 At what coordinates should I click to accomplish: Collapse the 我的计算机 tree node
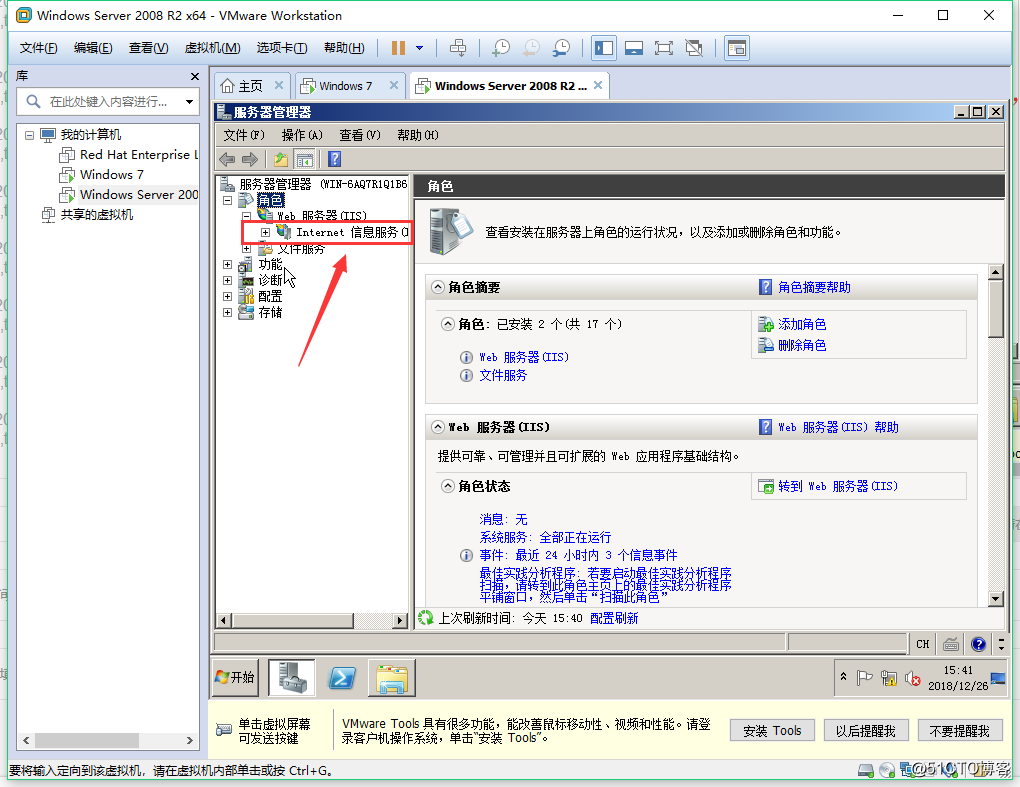point(29,135)
